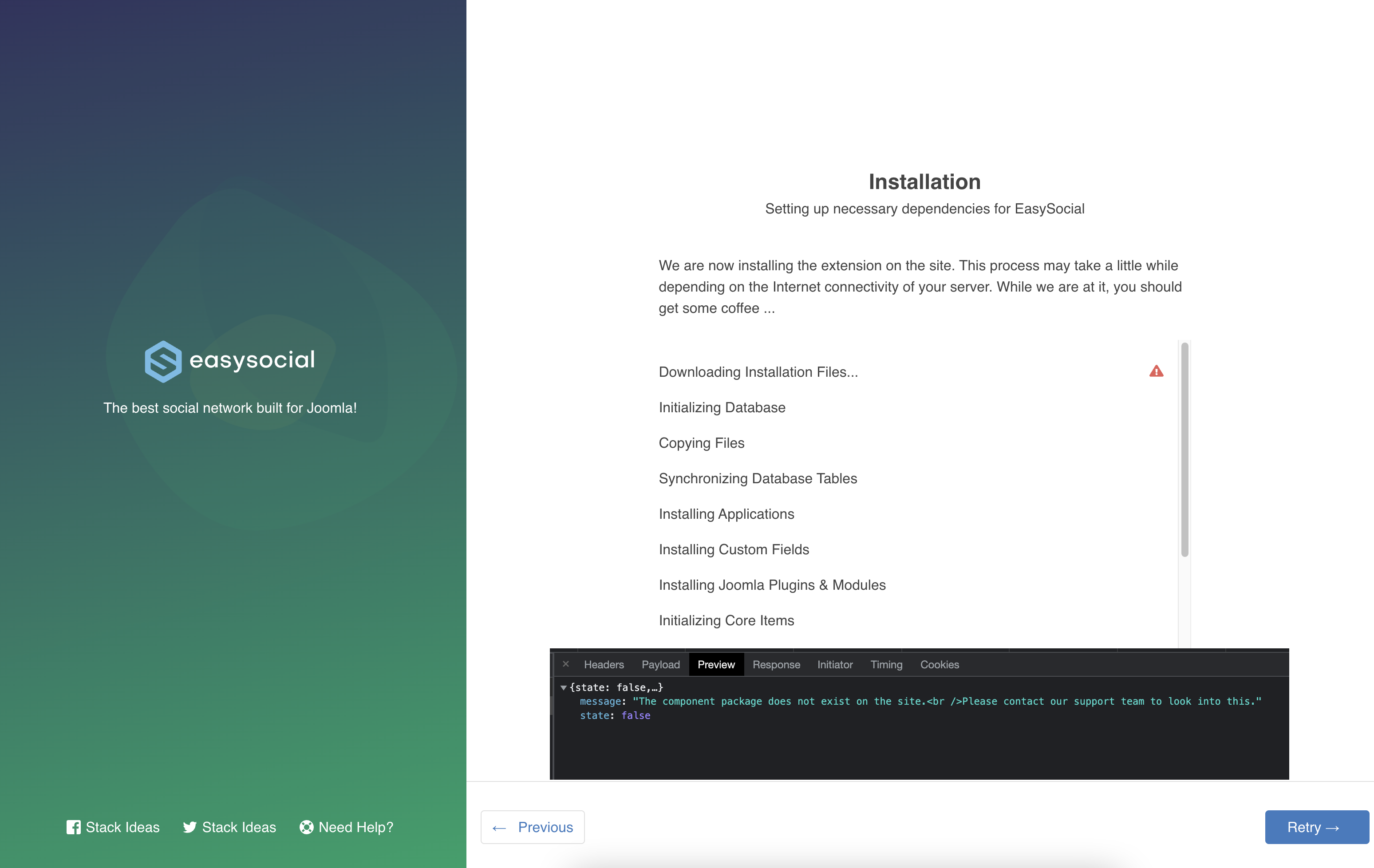Click the Copying Files step
1374x868 pixels.
tap(701, 443)
